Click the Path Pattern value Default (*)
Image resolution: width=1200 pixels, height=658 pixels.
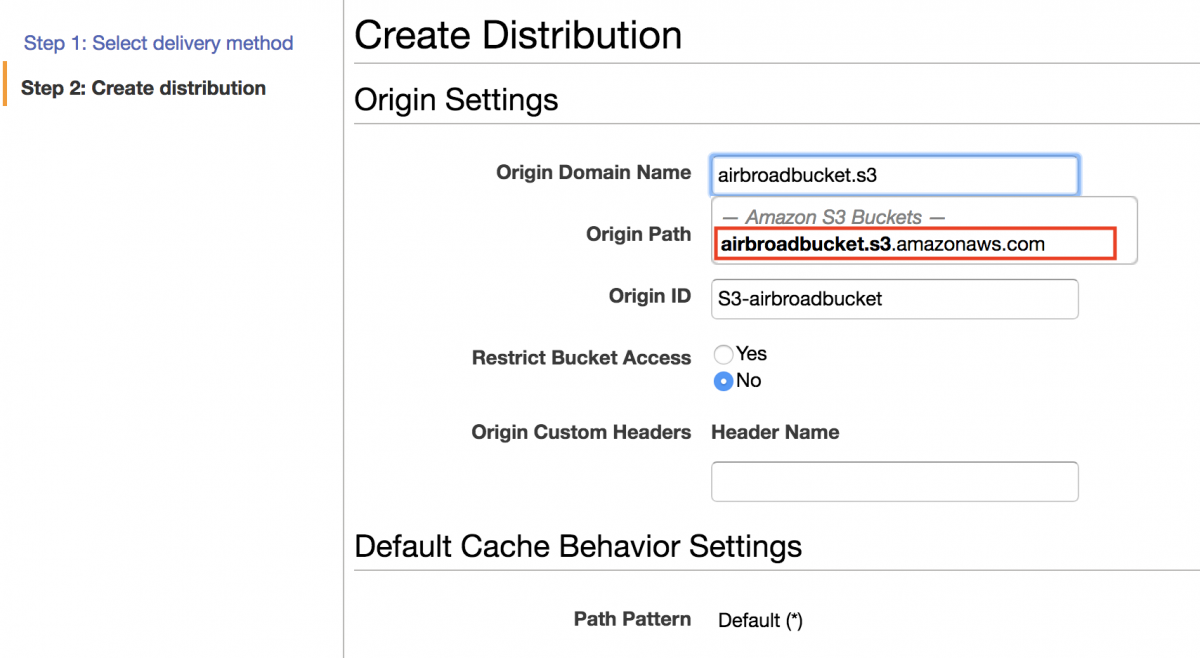tap(760, 620)
